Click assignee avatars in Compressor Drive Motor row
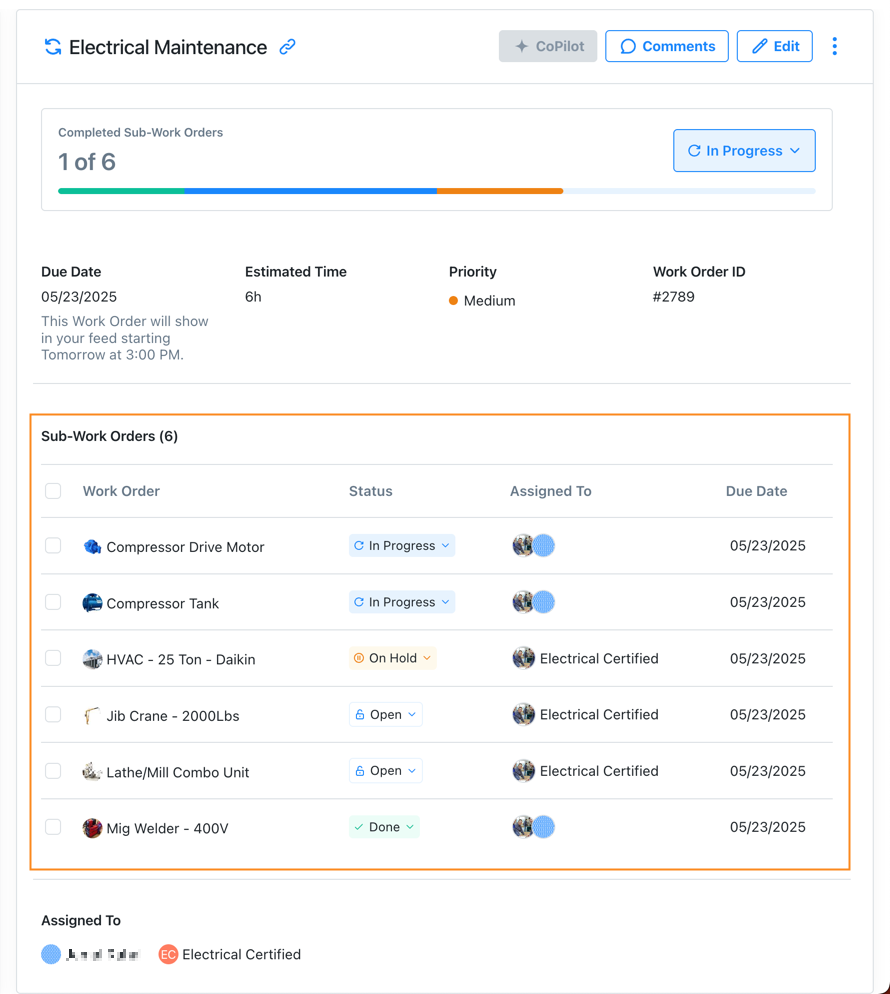The height and width of the screenshot is (994, 890). (533, 545)
